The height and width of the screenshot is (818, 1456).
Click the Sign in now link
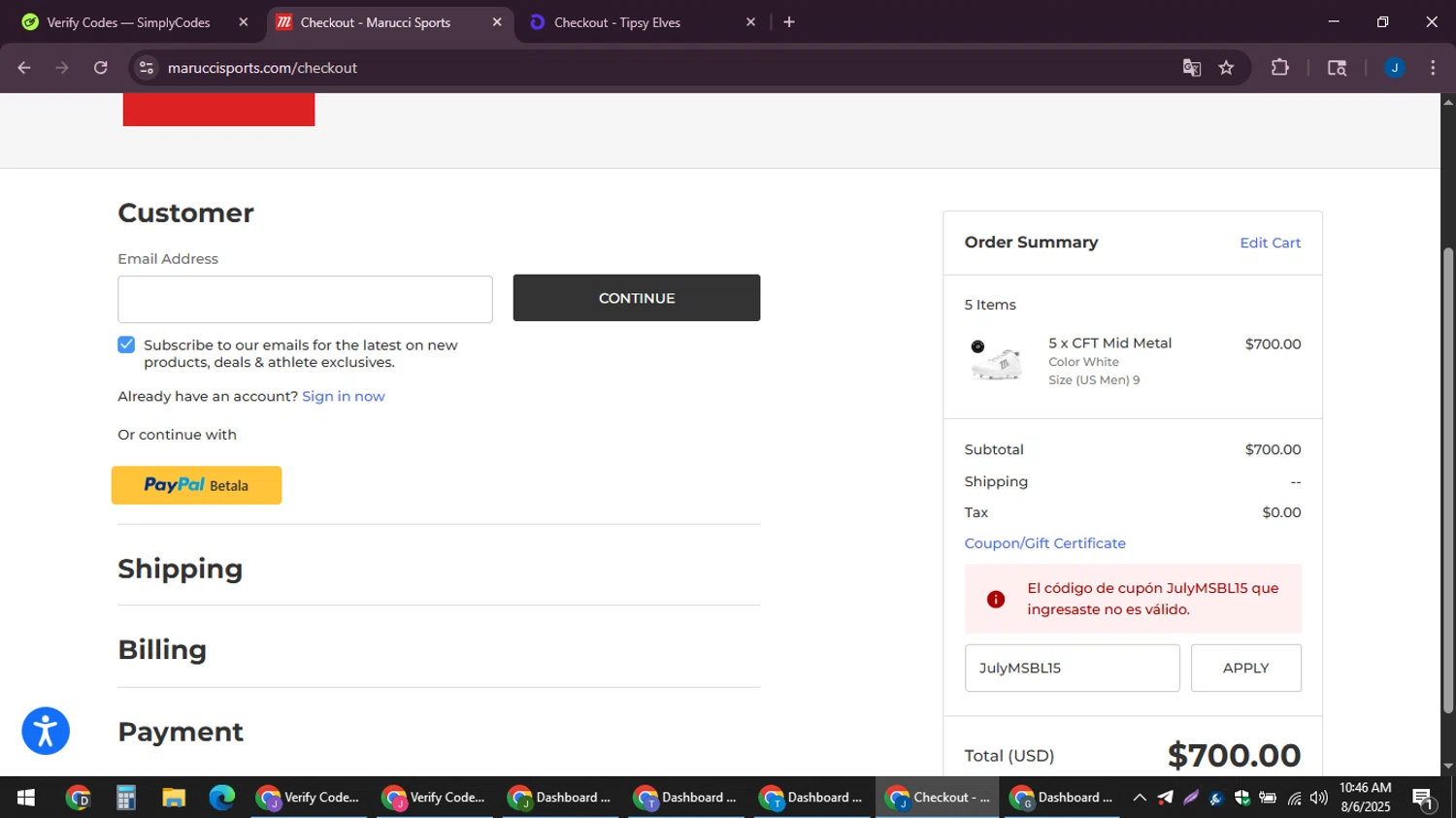click(x=344, y=396)
